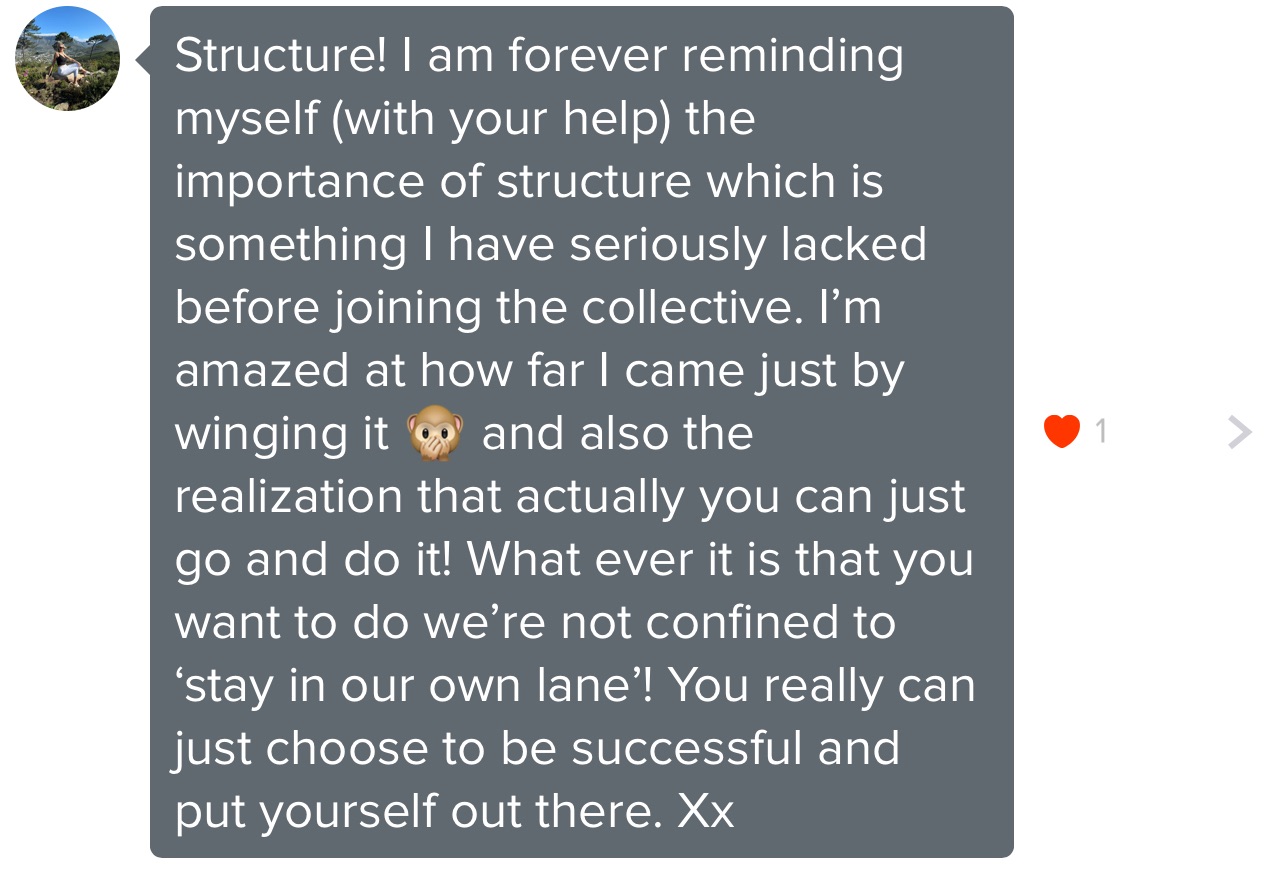Viewport: 1284px width, 874px height.
Task: Click the words "winging it" before the emoji
Action: pos(282,434)
